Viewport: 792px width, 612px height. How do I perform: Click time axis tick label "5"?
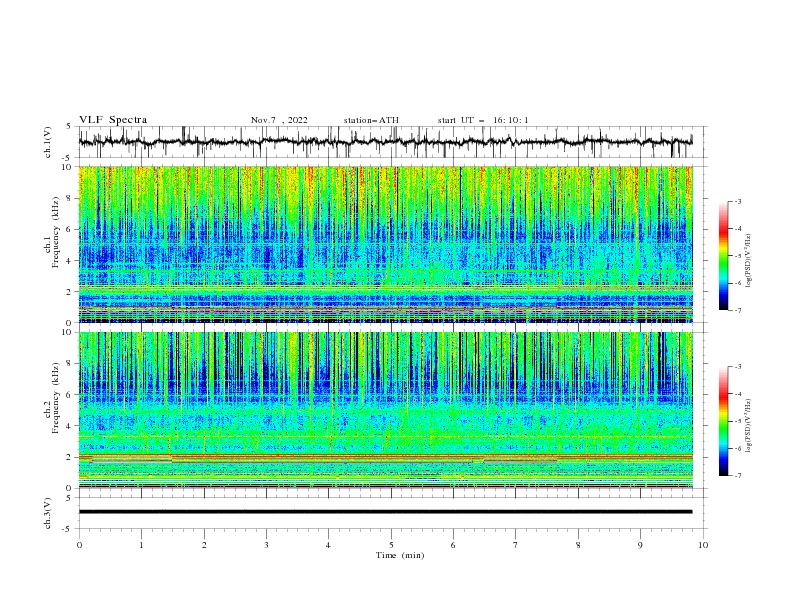click(x=391, y=545)
